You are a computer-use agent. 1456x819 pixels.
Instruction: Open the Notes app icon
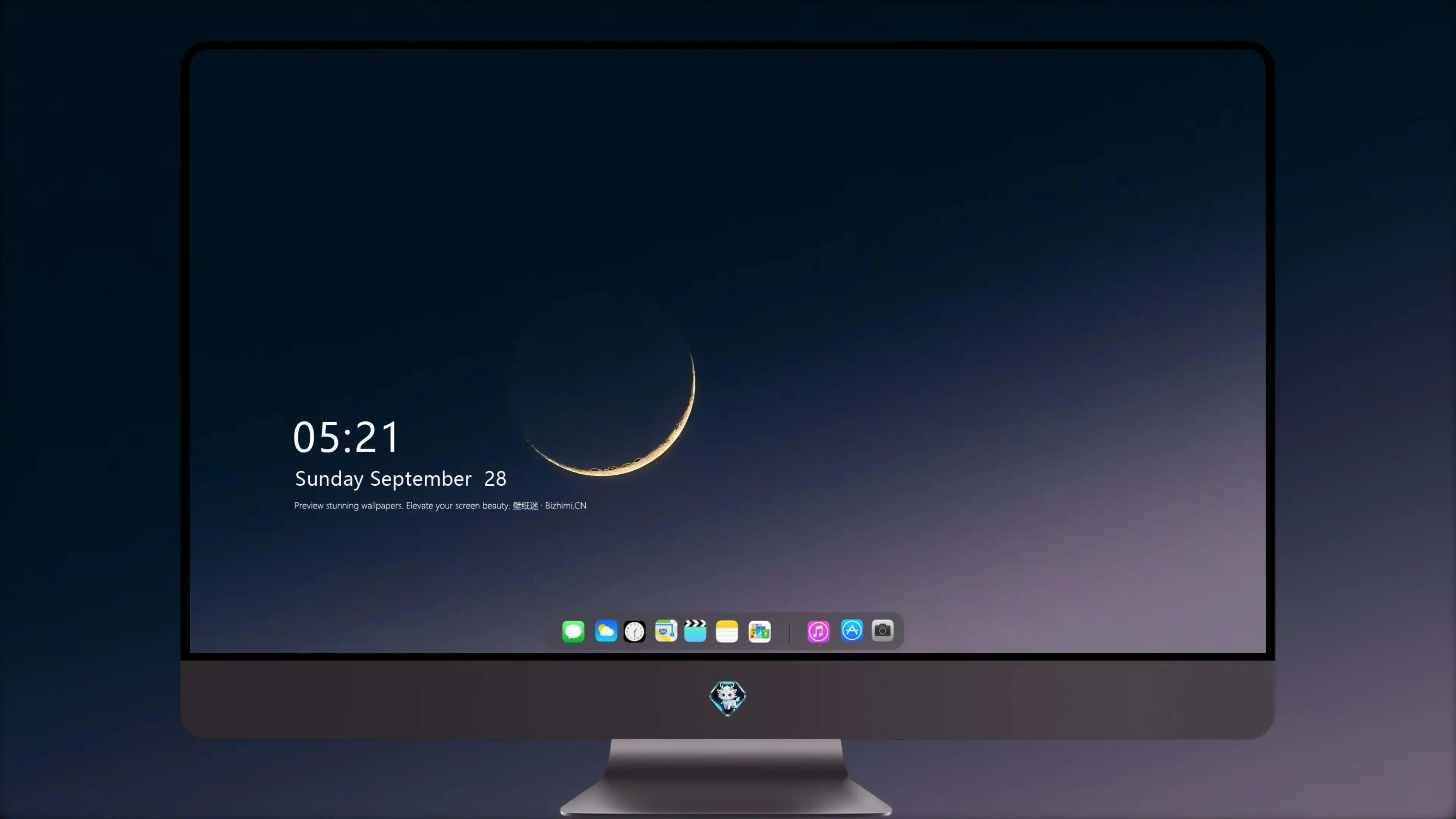727,631
